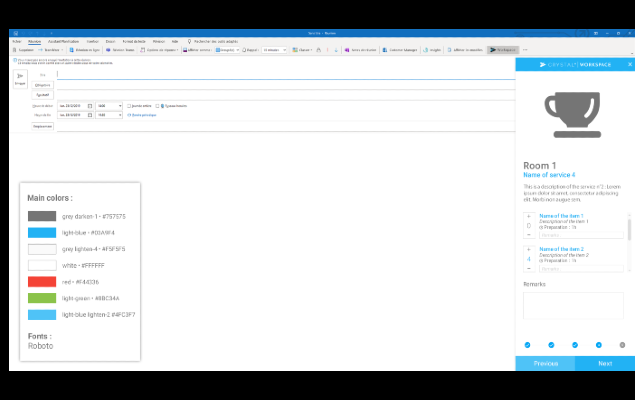This screenshot has width=635, height=400.
Task: Click the Notes de réunion OneNote icon
Action: (x=347, y=50)
